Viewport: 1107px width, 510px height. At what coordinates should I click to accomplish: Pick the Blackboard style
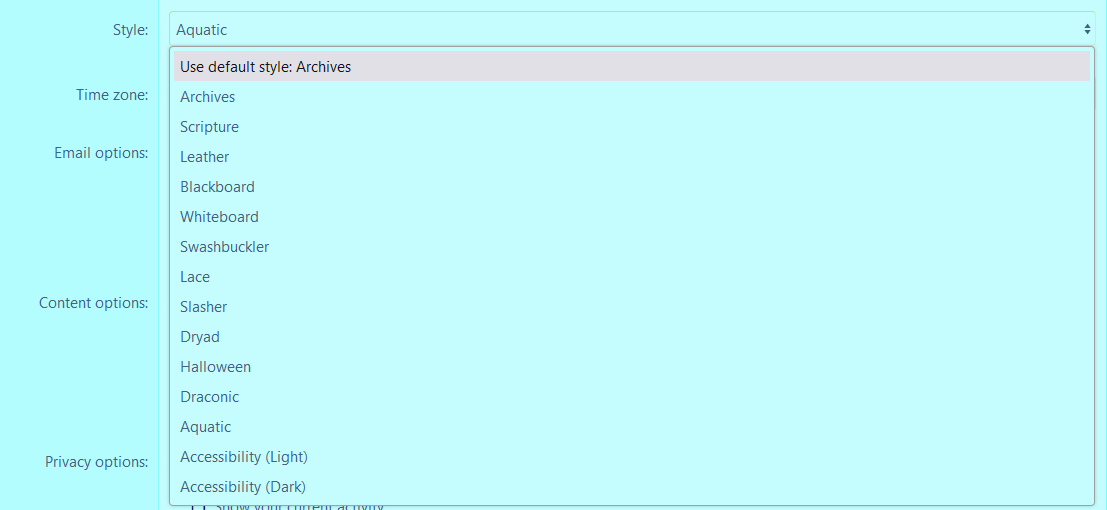(x=632, y=186)
